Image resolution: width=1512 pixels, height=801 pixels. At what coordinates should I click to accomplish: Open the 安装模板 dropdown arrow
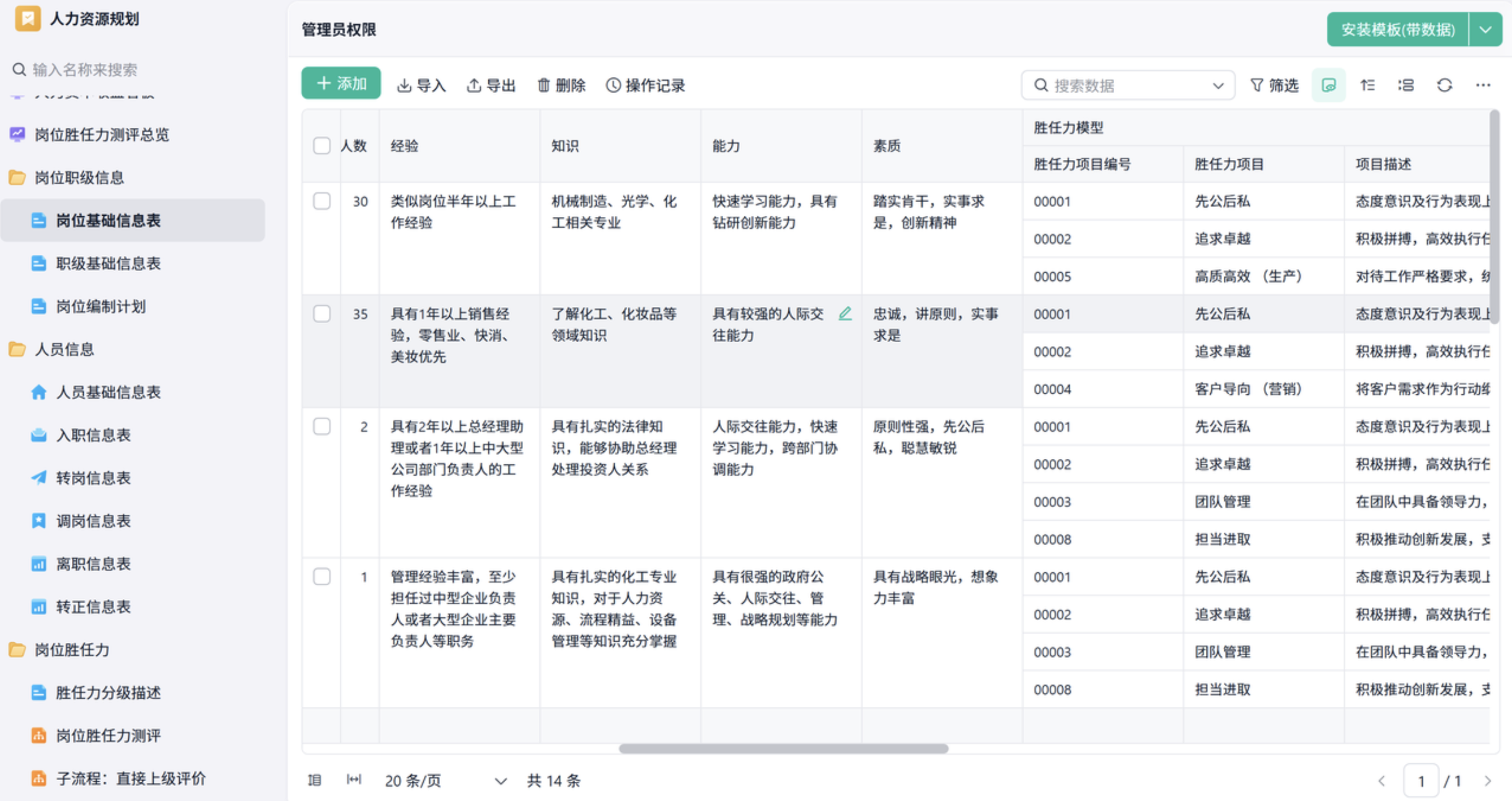(1485, 30)
